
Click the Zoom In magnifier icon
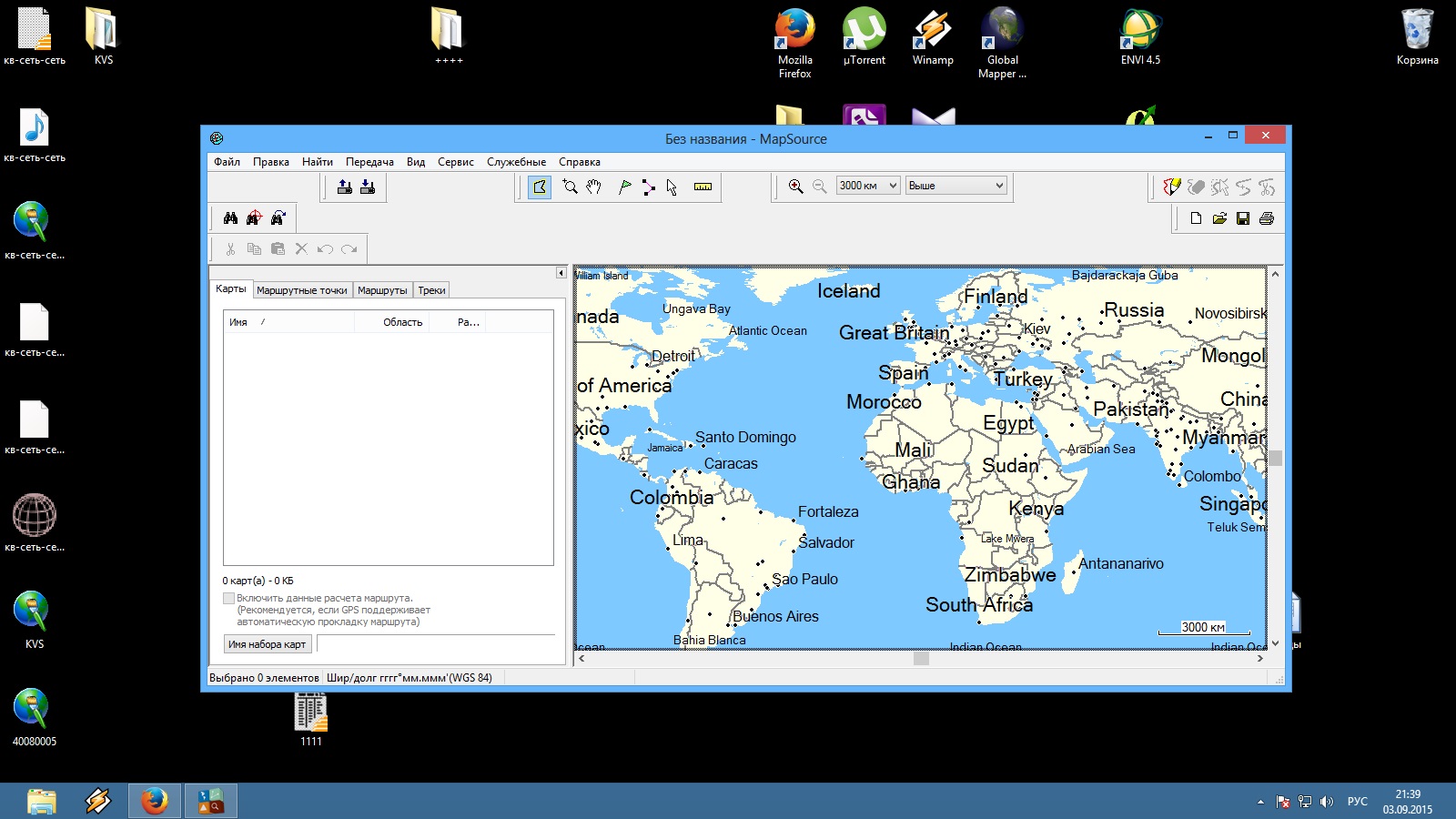pos(795,186)
